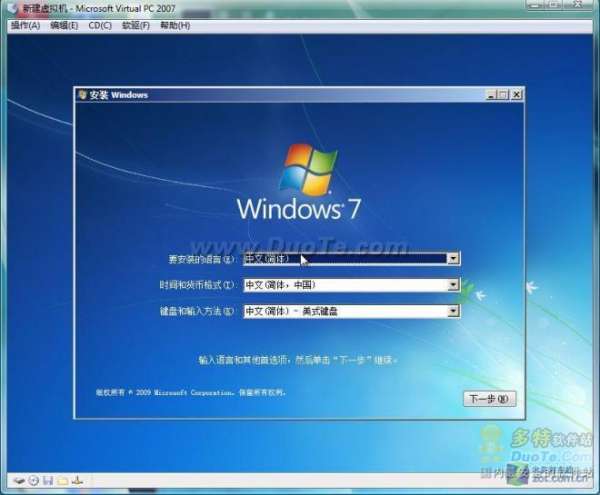Select the 中文(简体) - 美式键盘 combo box field
Screen dimensions: 600x495
pyautogui.click(x=352, y=311)
